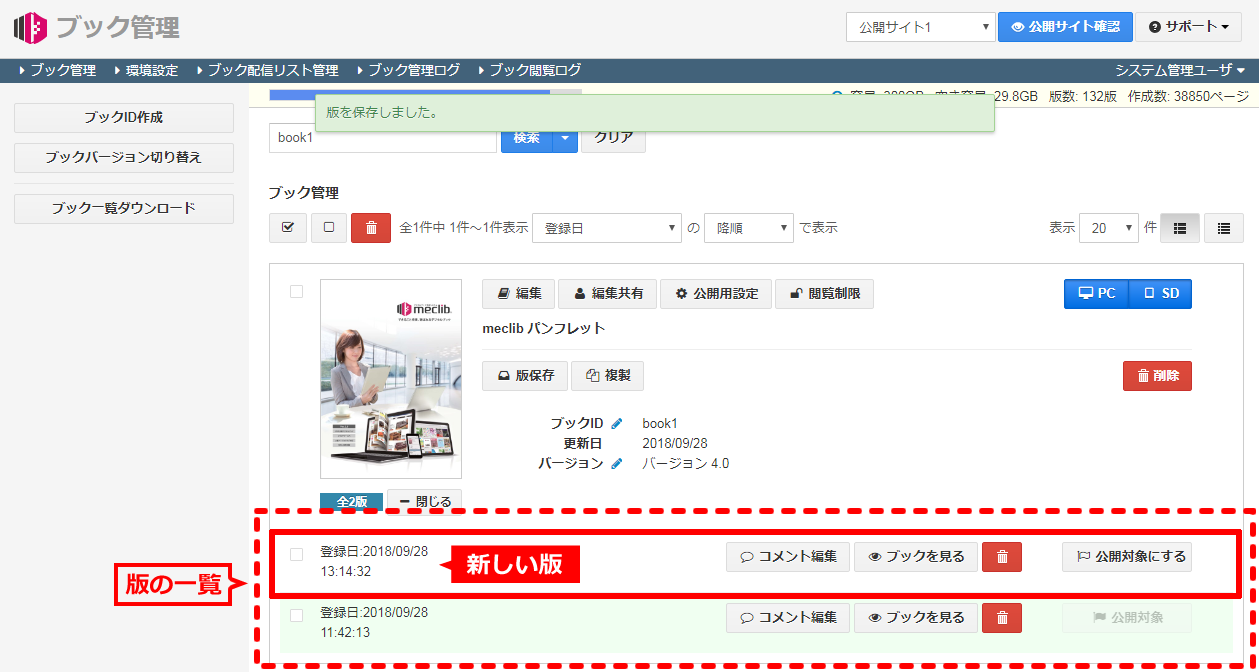The width and height of the screenshot is (1259, 672).
Task: Click the 版を保存しました notification message
Action: [654, 113]
